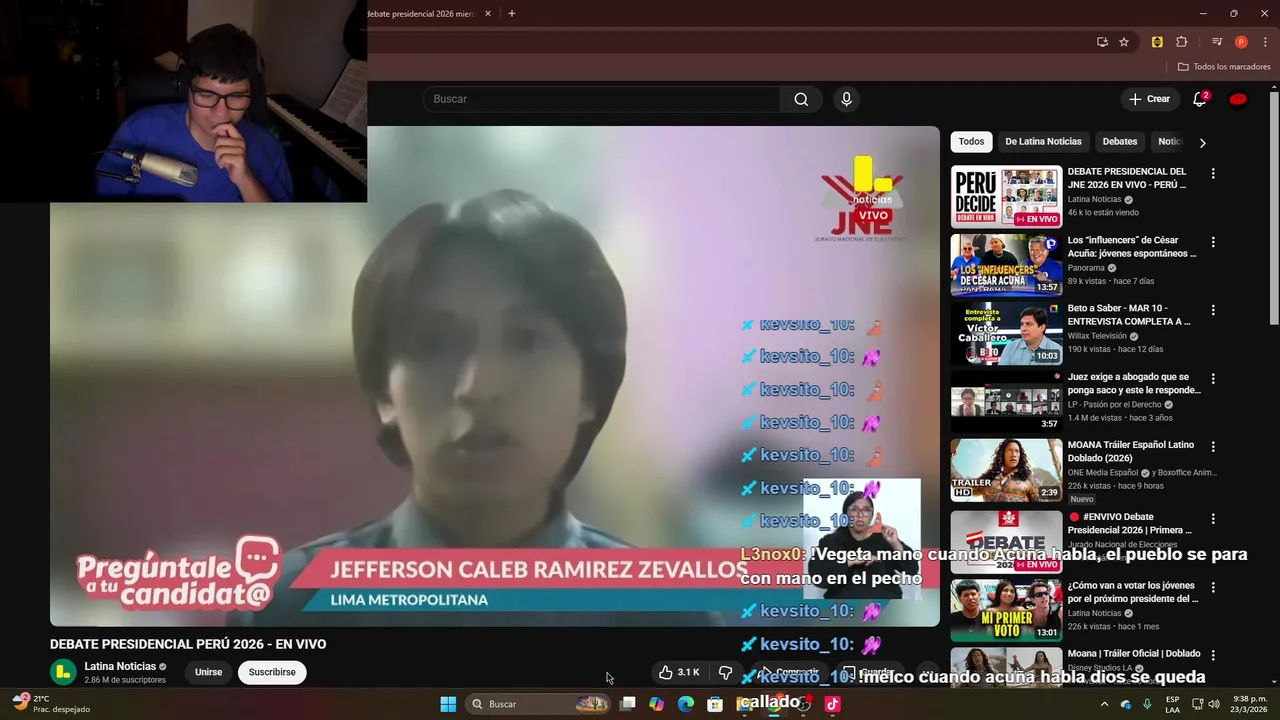
Task: Install page as app icon in address bar
Action: [1102, 42]
